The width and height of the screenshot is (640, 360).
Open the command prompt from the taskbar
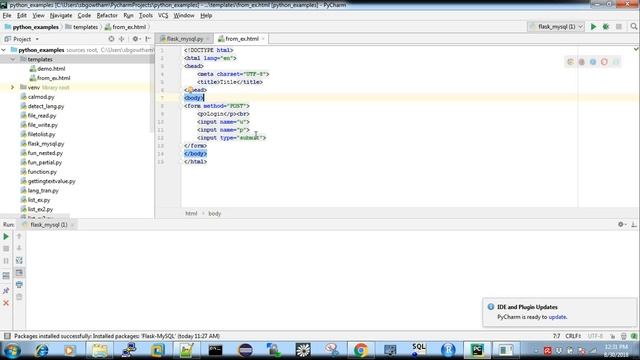pyautogui.click(x=215, y=350)
